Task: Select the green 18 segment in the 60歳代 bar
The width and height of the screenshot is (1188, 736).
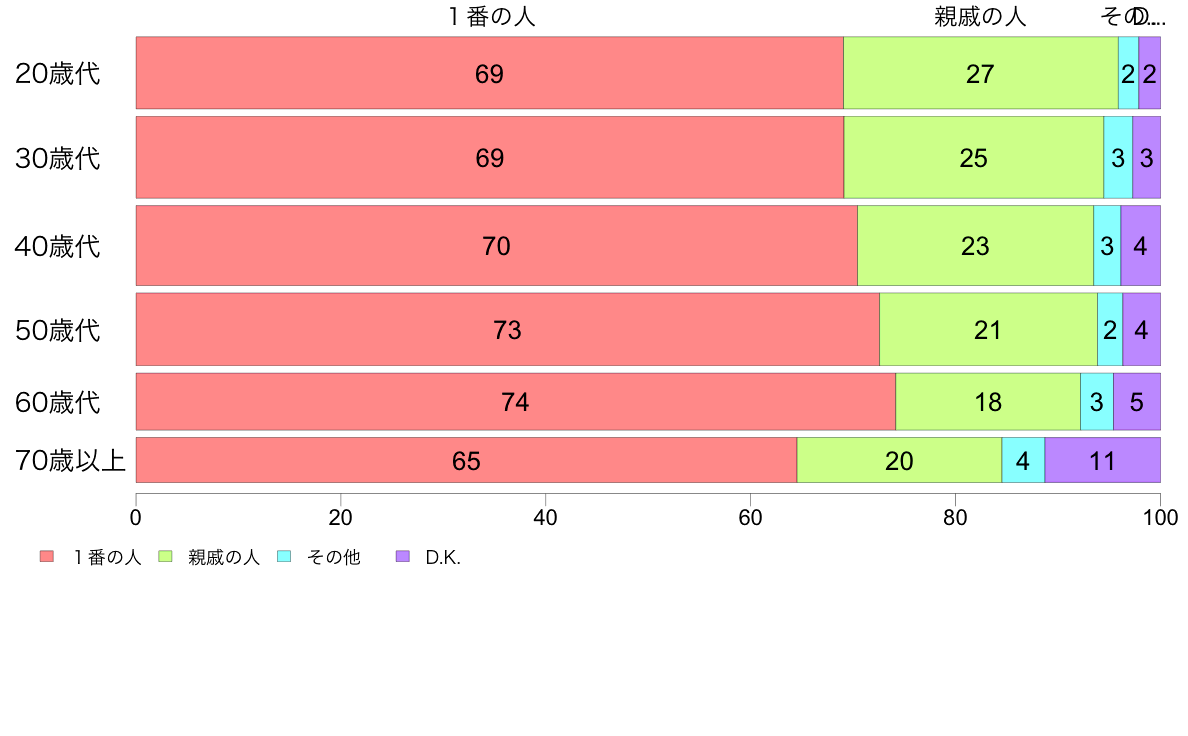Action: pyautogui.click(x=988, y=402)
